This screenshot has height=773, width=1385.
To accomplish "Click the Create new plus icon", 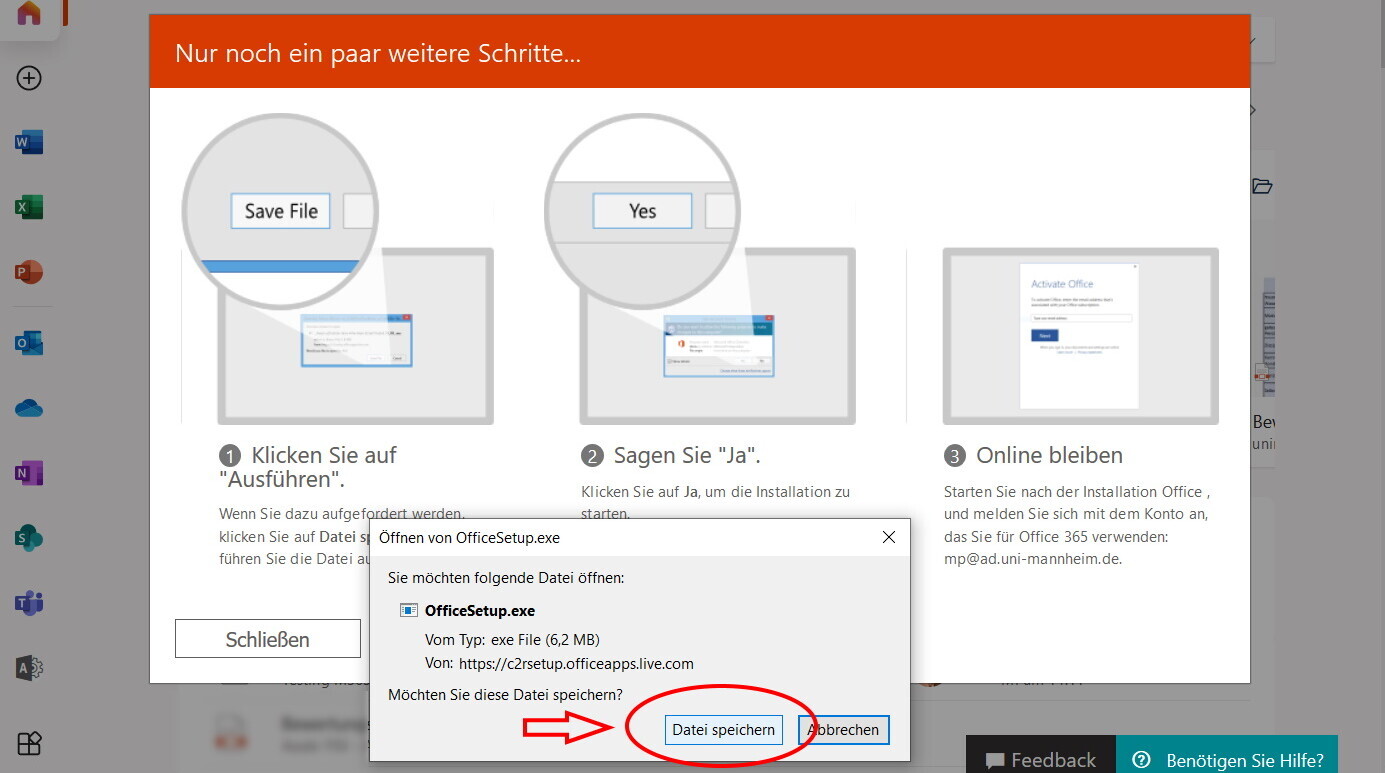I will (29, 78).
